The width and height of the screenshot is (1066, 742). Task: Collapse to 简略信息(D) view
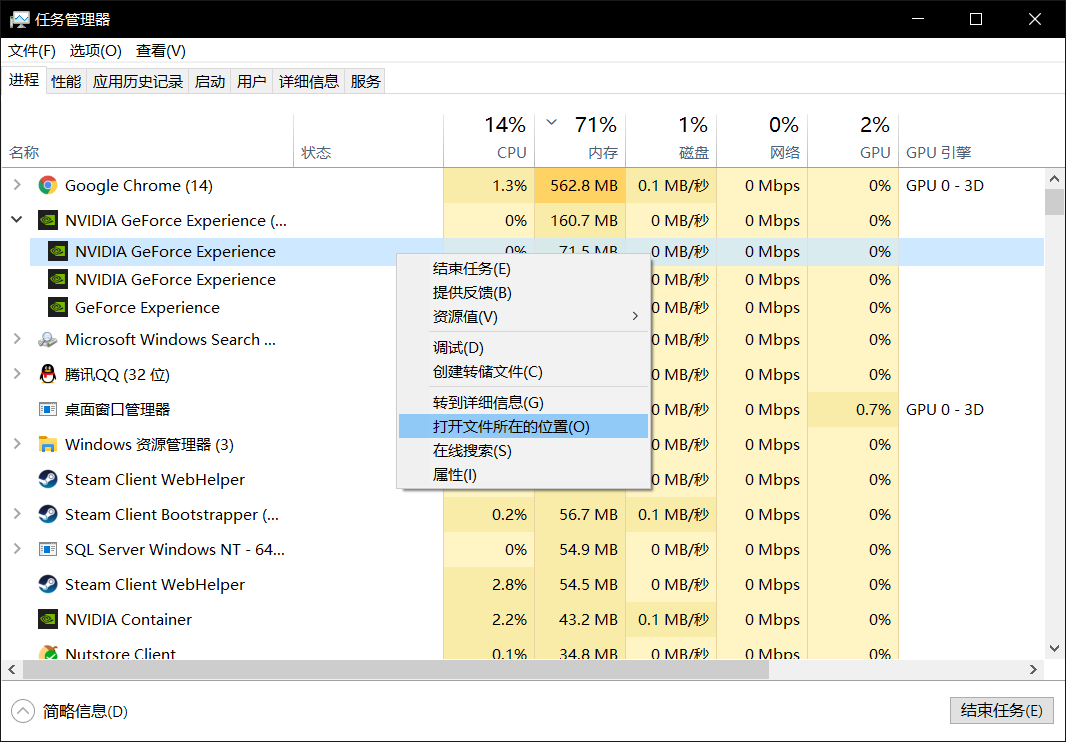click(x=70, y=711)
